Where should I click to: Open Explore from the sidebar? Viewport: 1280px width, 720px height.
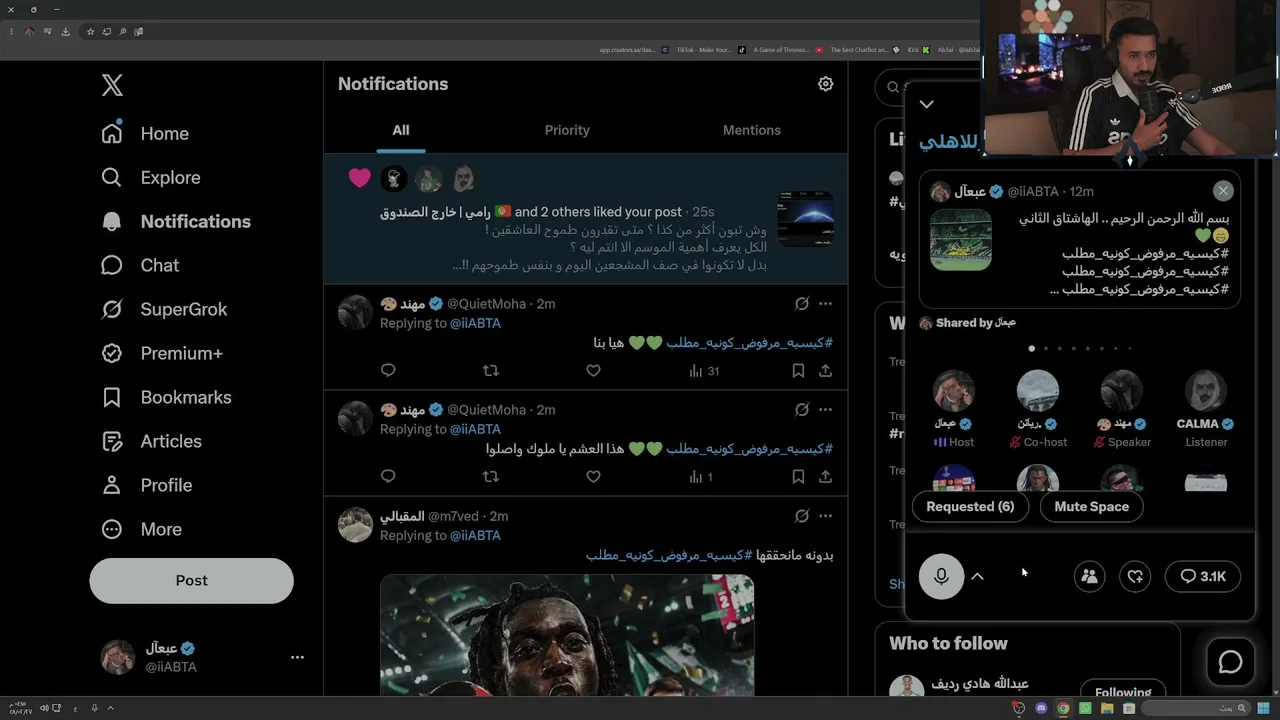coord(151,177)
